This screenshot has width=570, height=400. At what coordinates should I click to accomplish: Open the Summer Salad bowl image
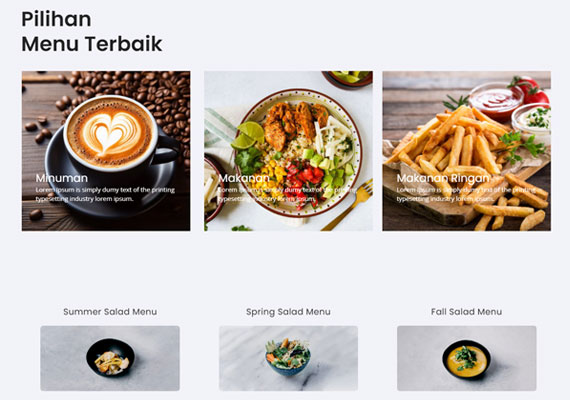pyautogui.click(x=110, y=358)
